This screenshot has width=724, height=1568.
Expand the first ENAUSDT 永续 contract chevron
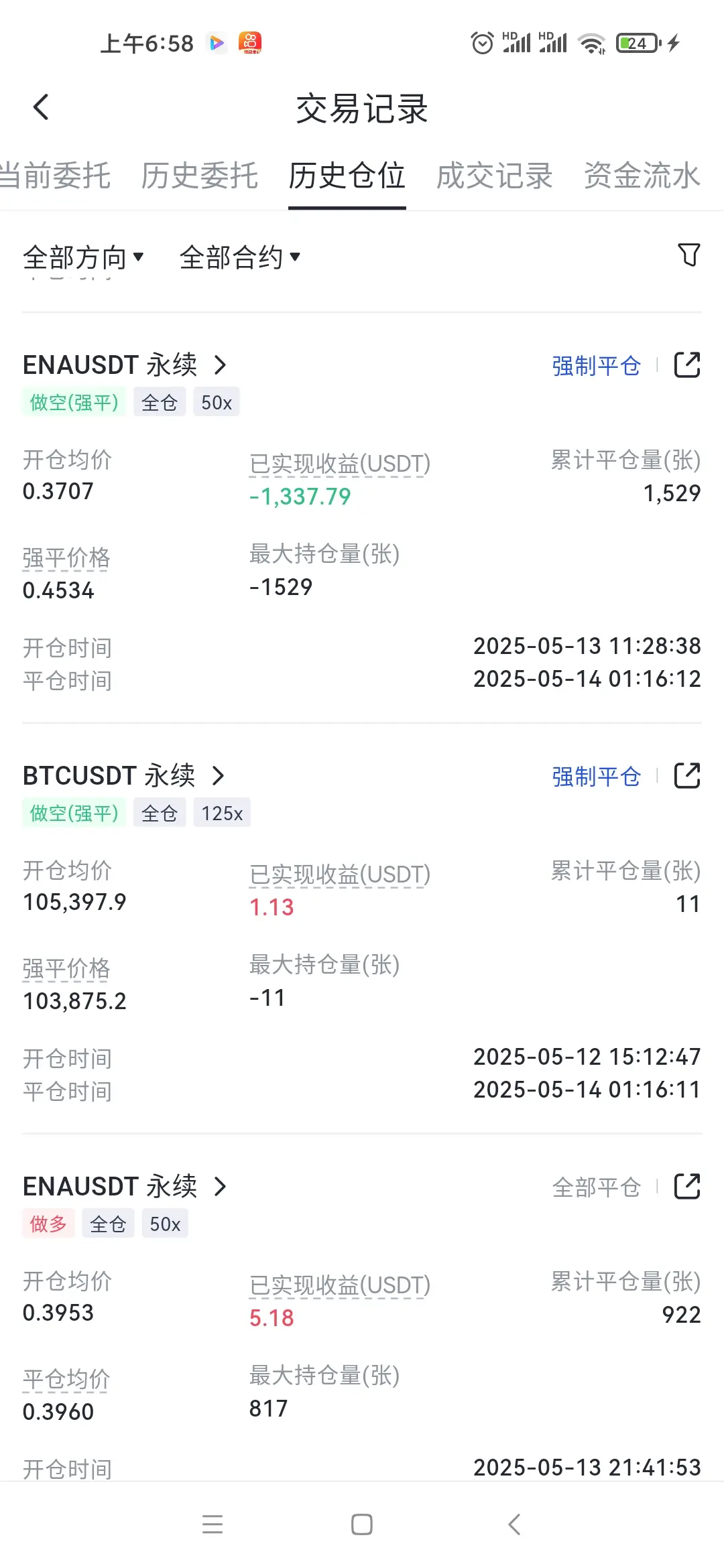(220, 365)
